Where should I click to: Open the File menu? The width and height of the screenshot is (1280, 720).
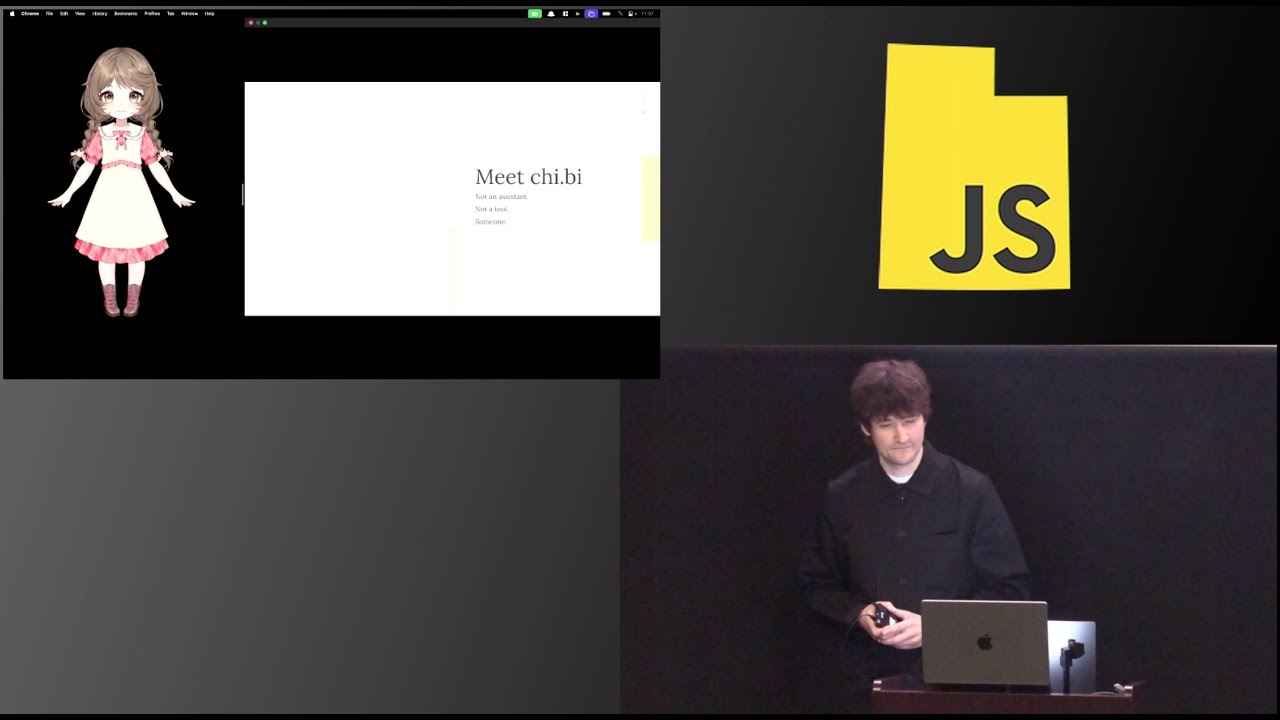49,14
